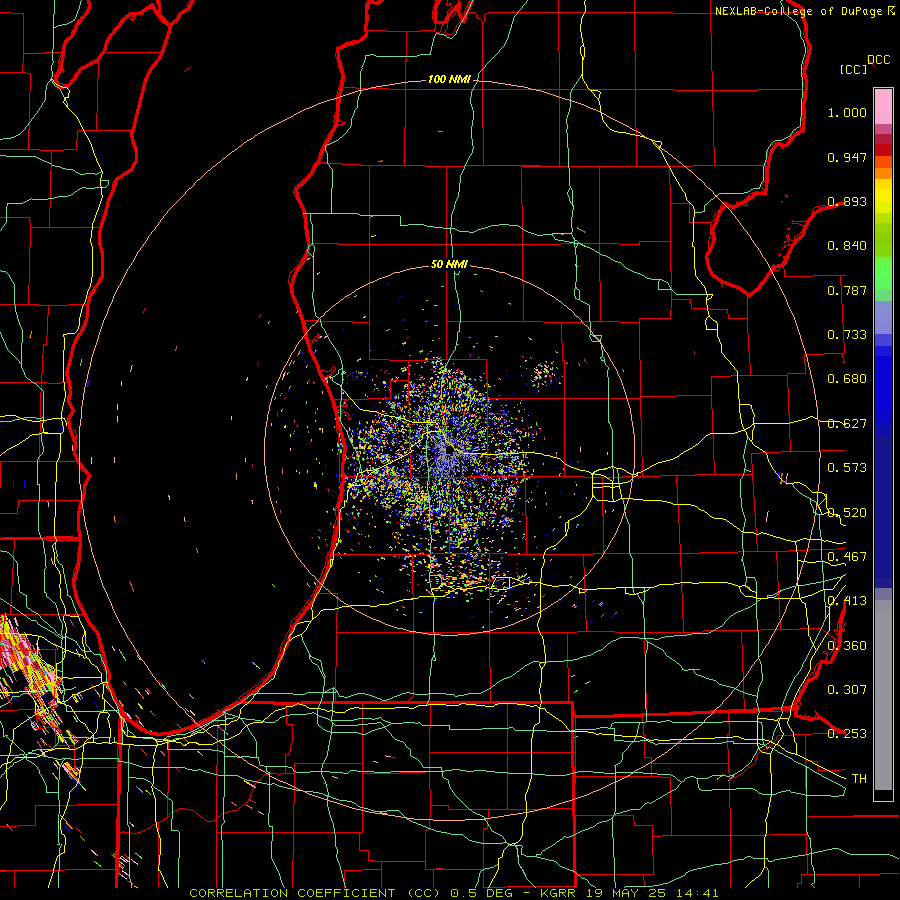Viewport: 900px width, 900px height.
Task: Click the 0.573 scale value
Action: [847, 468]
